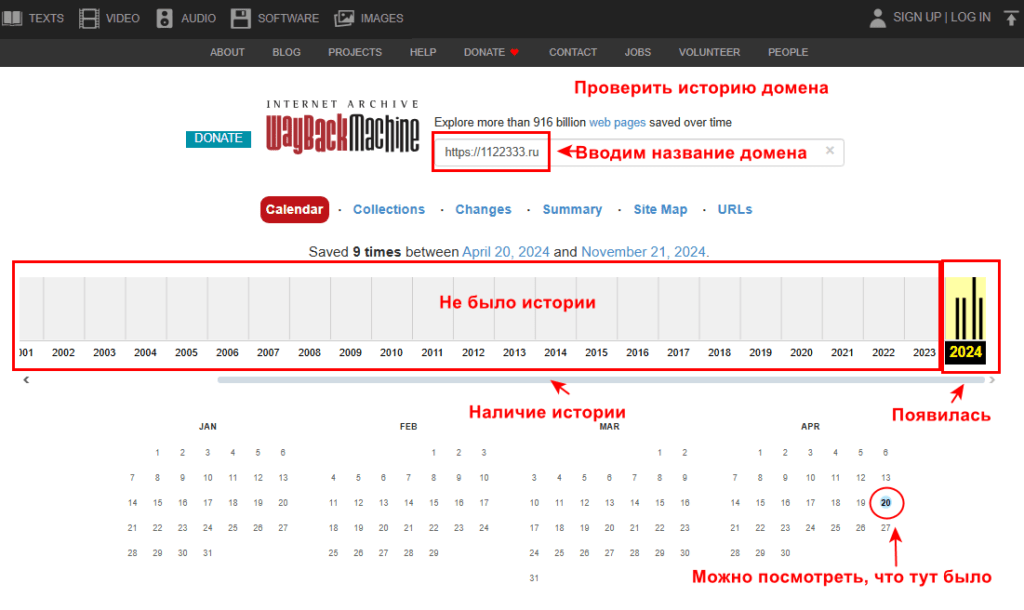Open the April 20, 2024 capture link
The image size is (1024, 610).
506,252
